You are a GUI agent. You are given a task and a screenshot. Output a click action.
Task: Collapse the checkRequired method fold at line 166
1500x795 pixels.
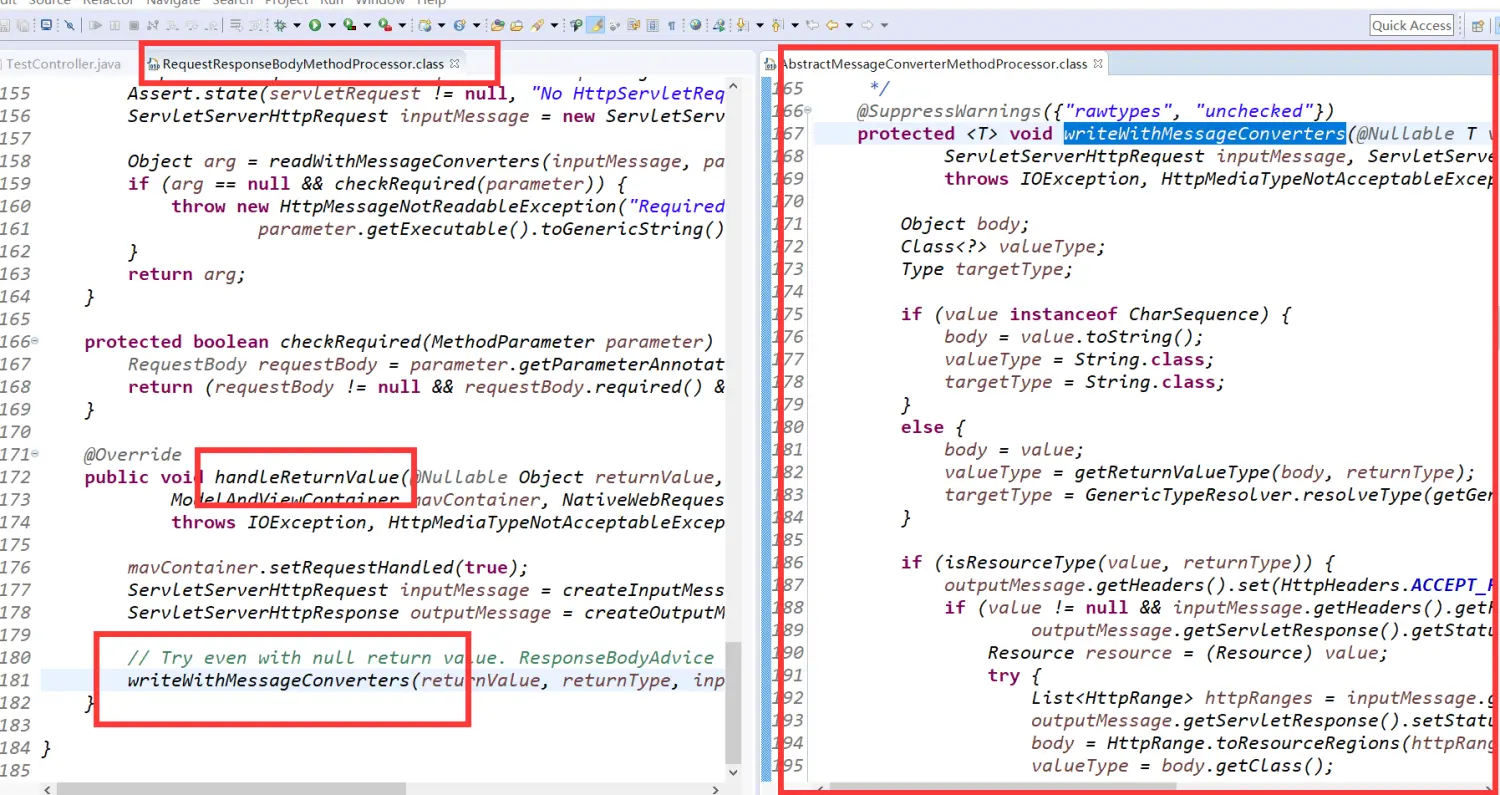point(36,341)
